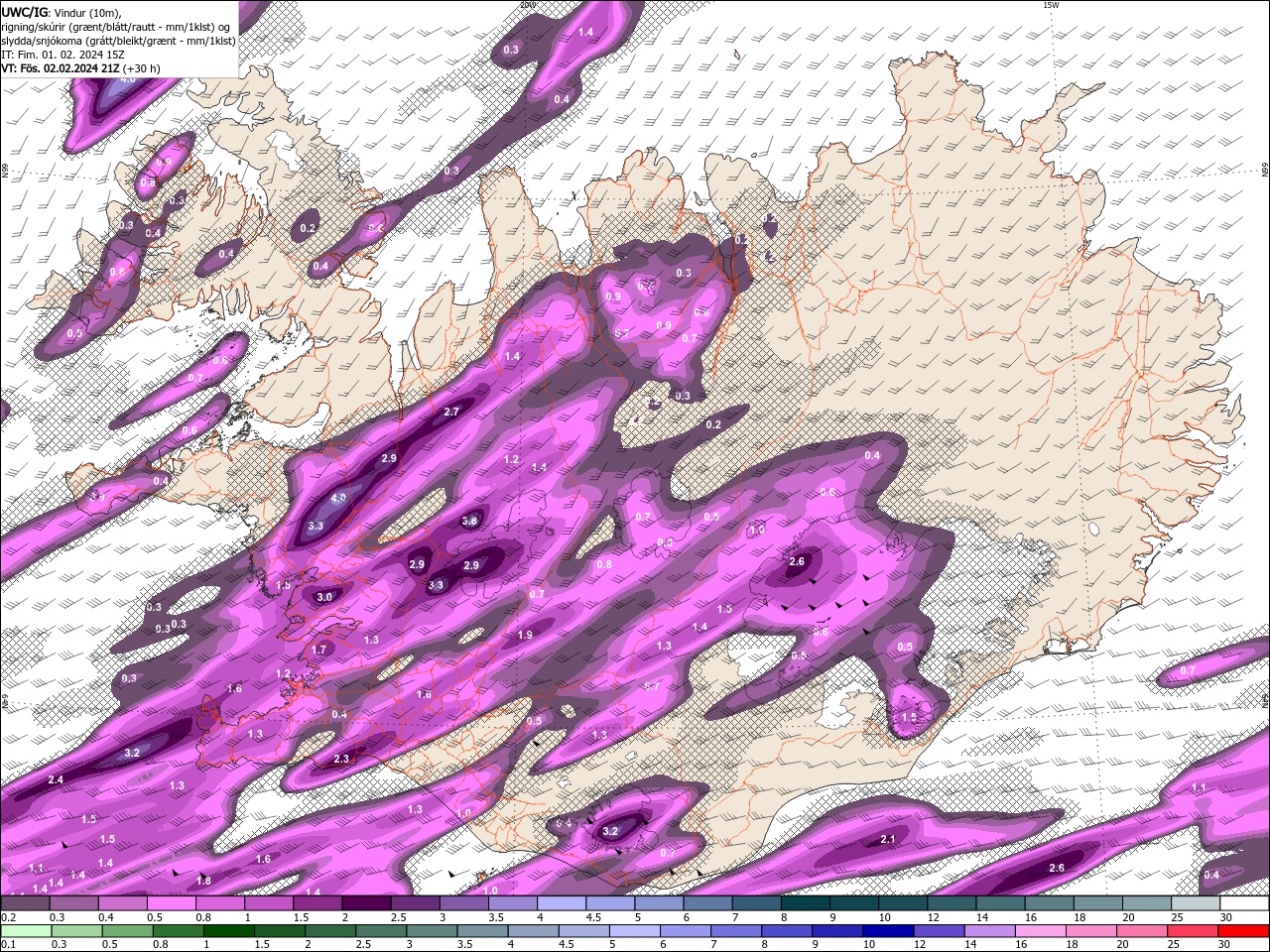
Task: Click the lavender swatch between 4 and 4.5 top row
Action: [562, 903]
